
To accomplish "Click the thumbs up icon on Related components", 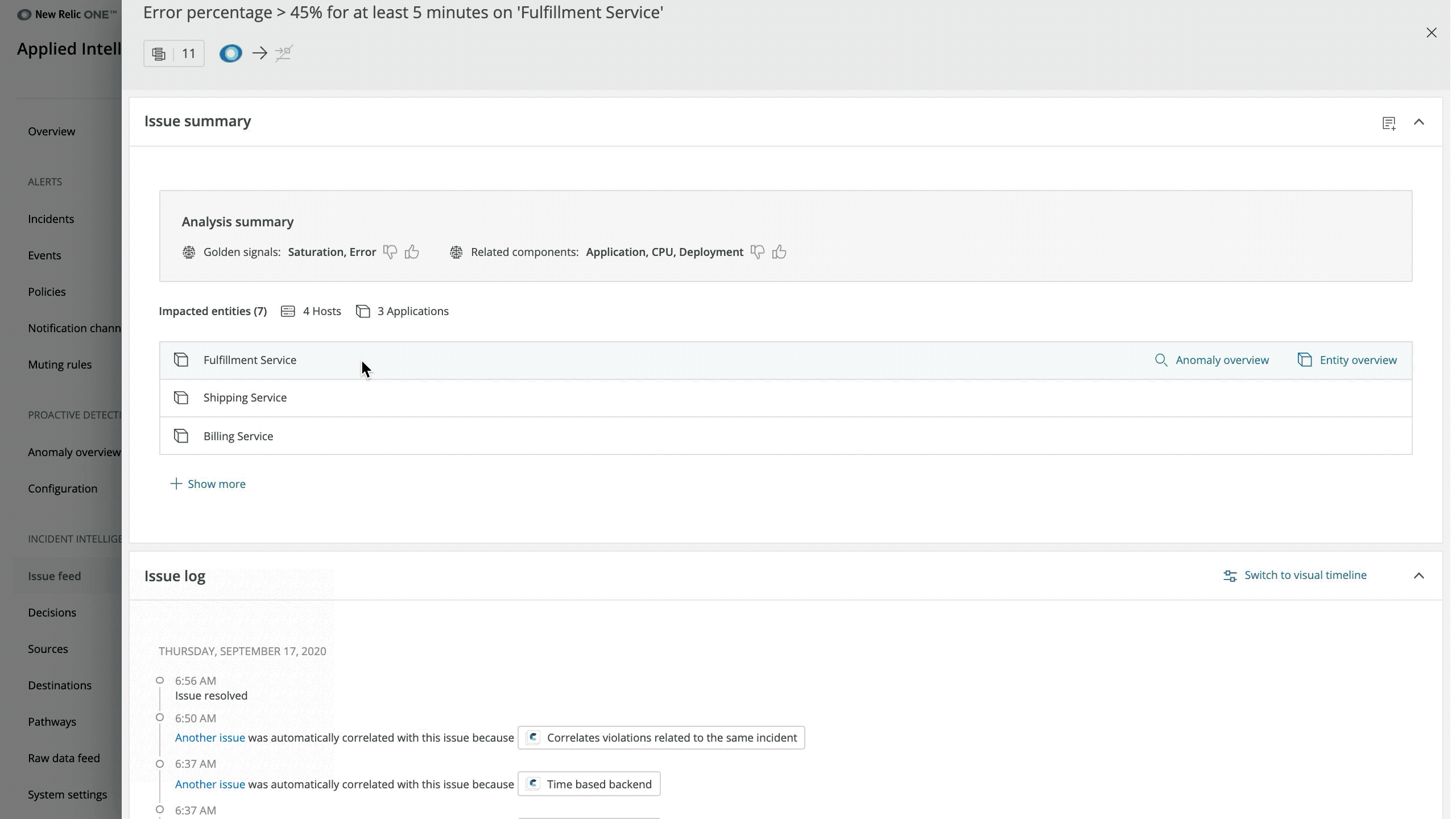I will click(779, 251).
